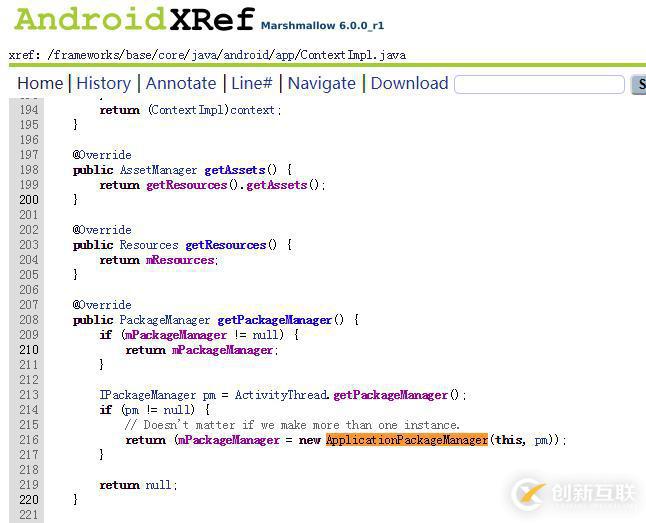Screen dimensions: 646x523
Task: Click ContextImpl.java in the xref path
Action: (x=353, y=55)
